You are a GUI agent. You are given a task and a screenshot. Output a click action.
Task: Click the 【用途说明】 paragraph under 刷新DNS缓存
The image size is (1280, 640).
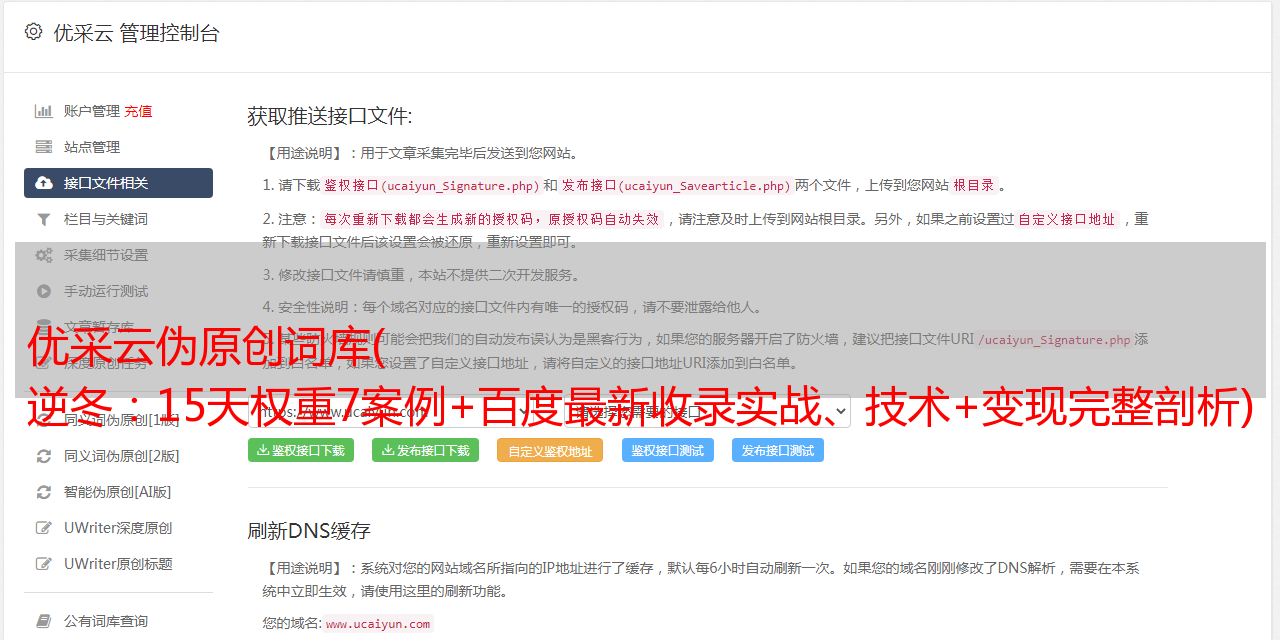point(701,579)
